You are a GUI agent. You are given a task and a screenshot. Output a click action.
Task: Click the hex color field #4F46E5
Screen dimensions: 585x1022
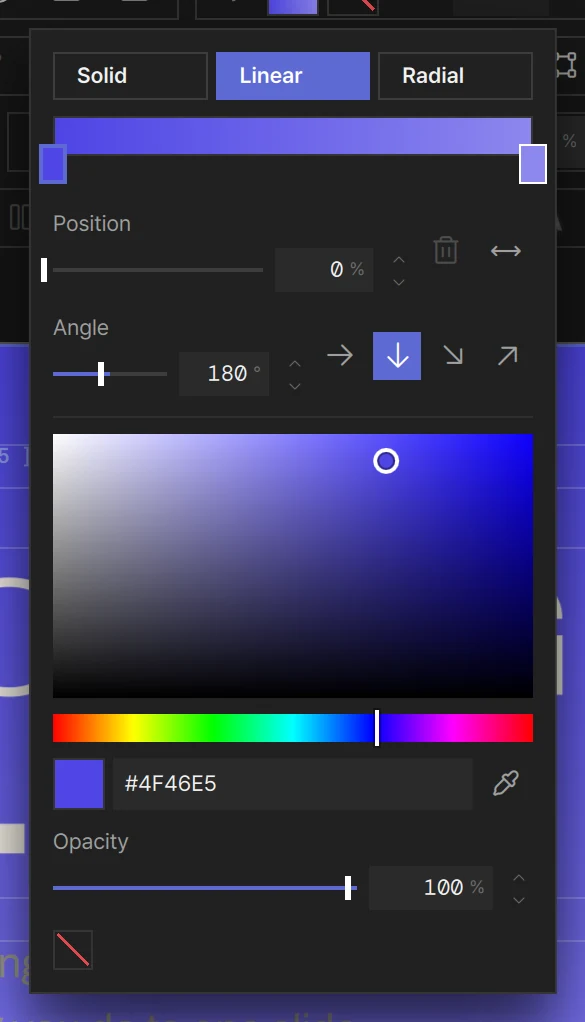pyautogui.click(x=292, y=783)
